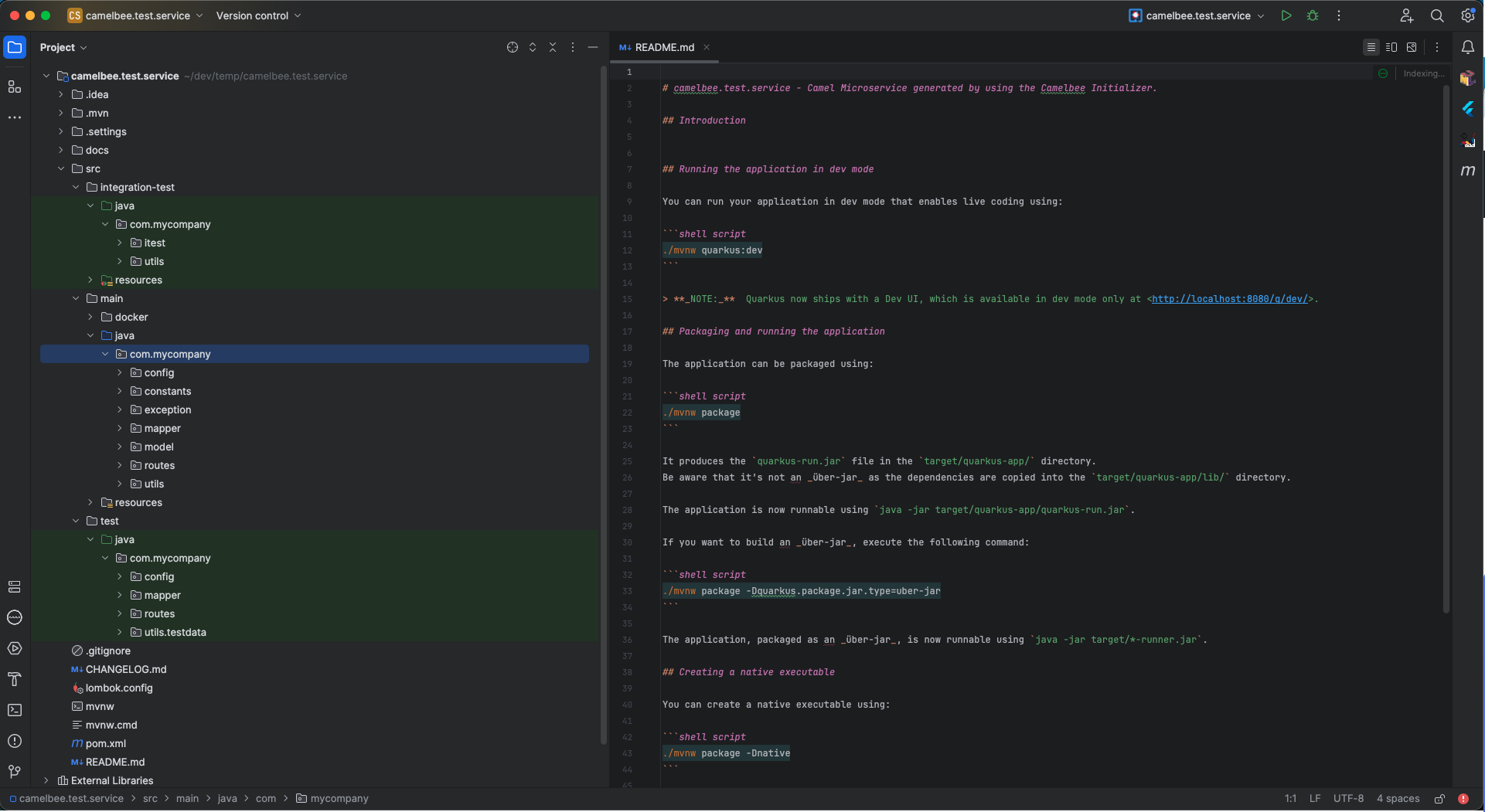Open the Build tool window with hammer icon
The height and width of the screenshot is (812, 1485).
point(14,679)
